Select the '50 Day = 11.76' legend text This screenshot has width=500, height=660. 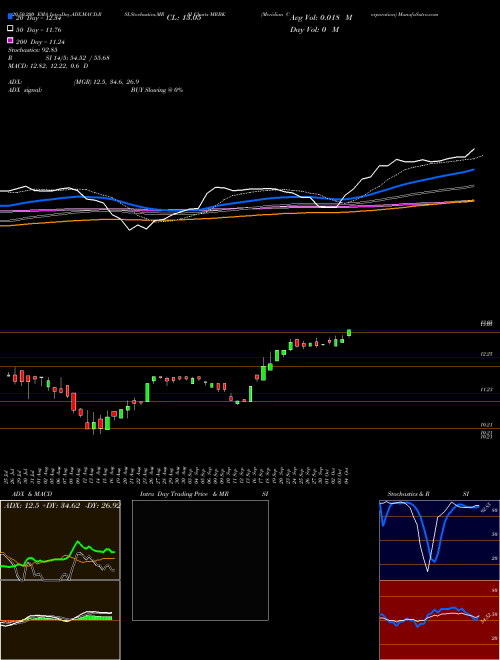tap(39, 30)
